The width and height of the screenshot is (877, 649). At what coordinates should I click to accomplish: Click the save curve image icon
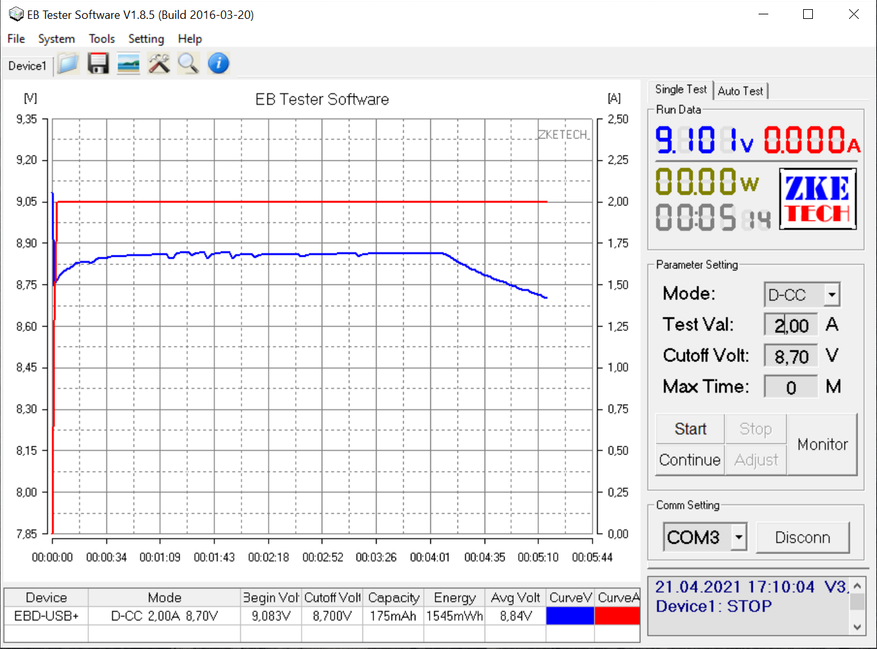click(x=128, y=64)
